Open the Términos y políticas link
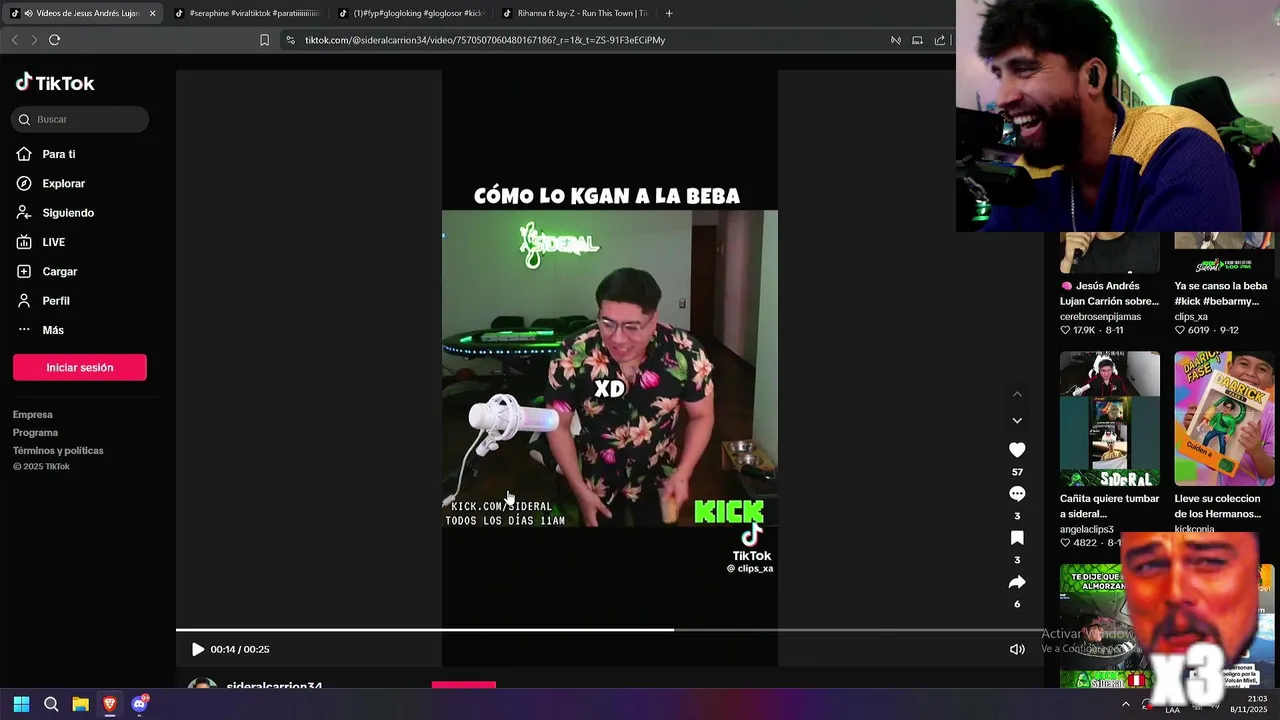1280x720 pixels. pyautogui.click(x=58, y=450)
